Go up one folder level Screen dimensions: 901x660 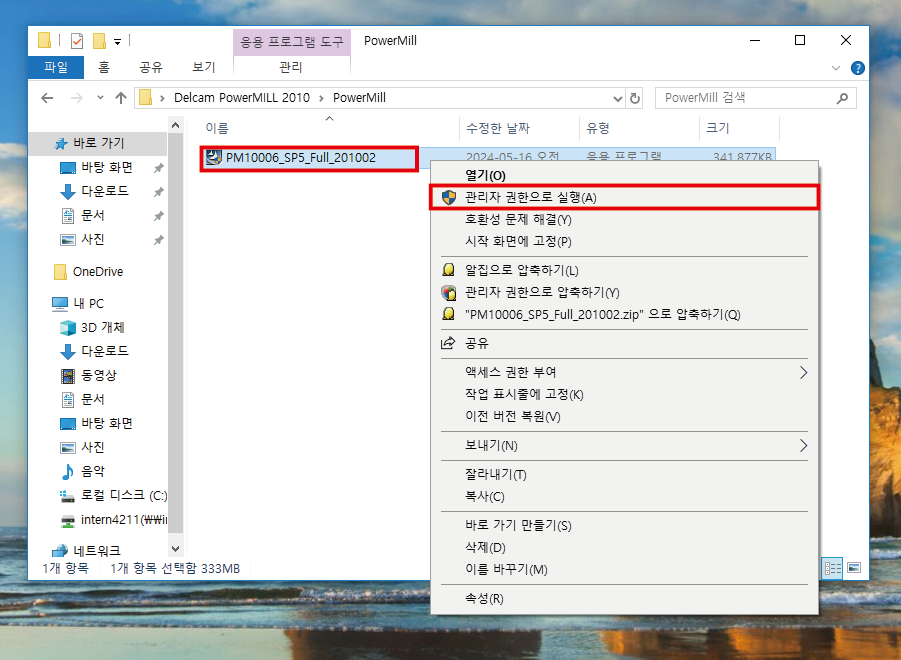click(x=121, y=98)
